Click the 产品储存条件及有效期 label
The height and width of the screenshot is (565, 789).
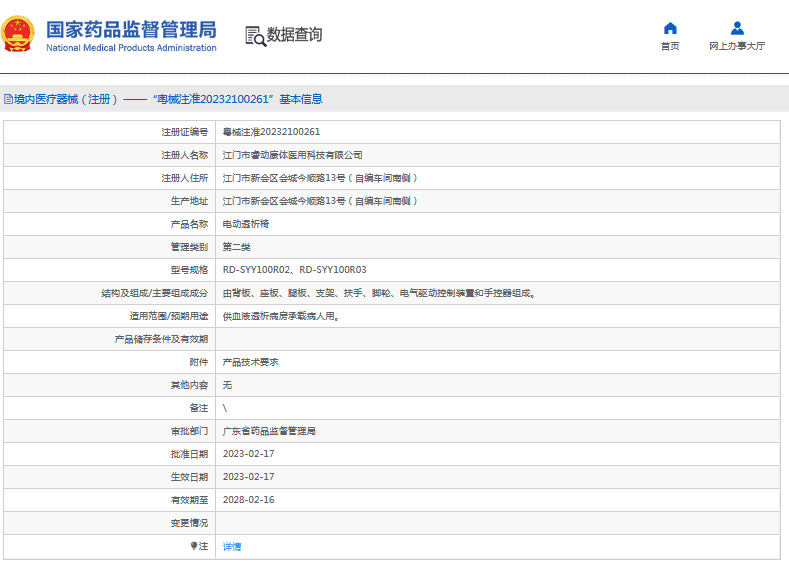[x=161, y=340]
